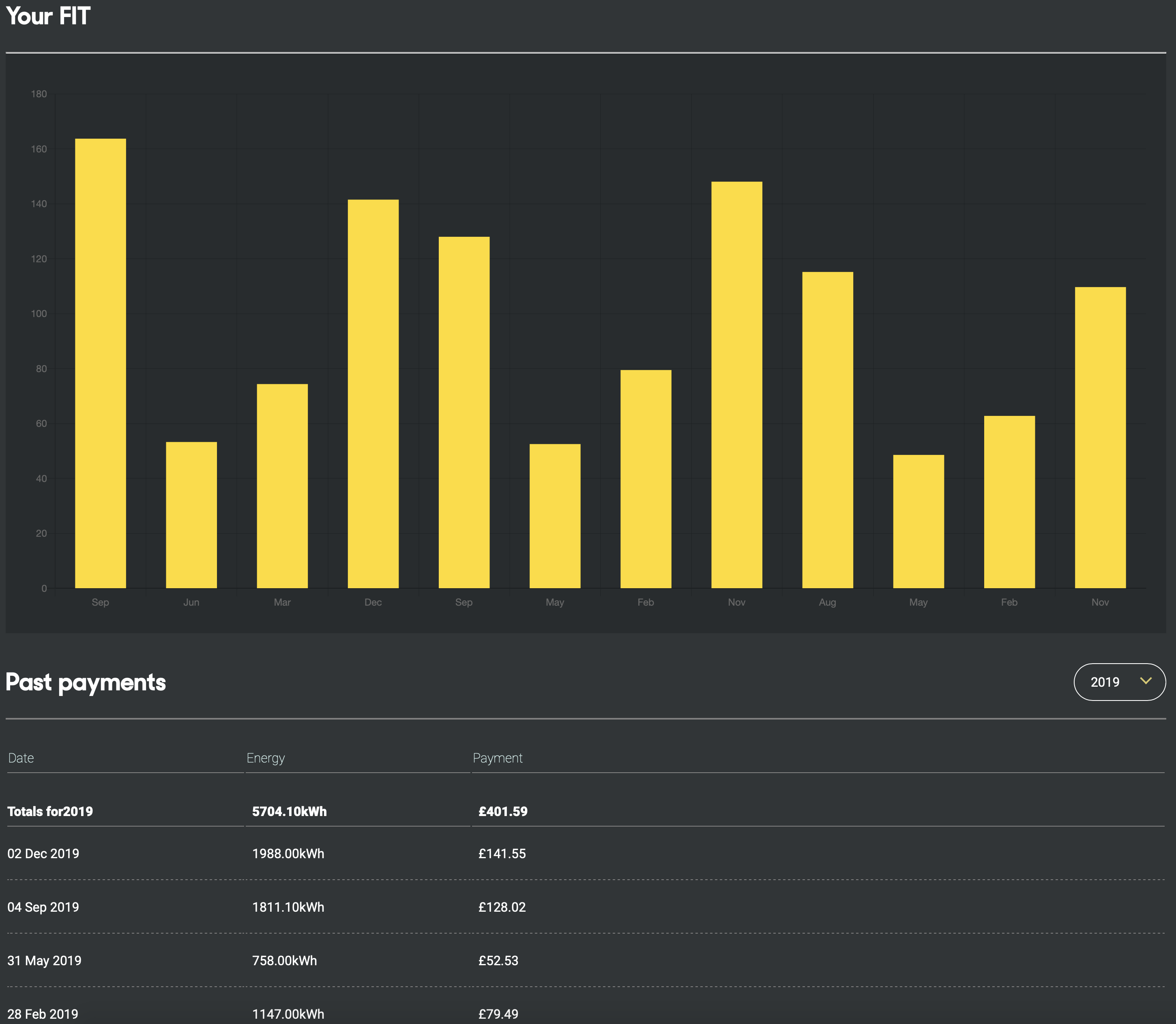The height and width of the screenshot is (1024, 1176).
Task: Click the last Nov bar near 110
Action: [x=1101, y=438]
